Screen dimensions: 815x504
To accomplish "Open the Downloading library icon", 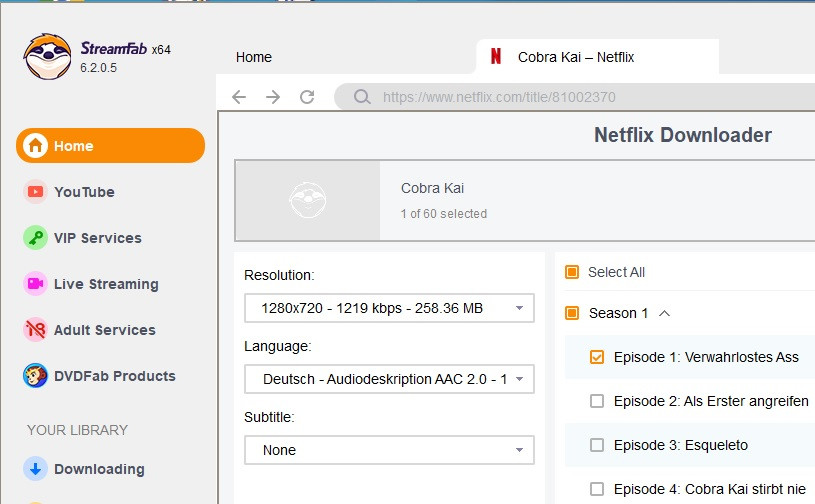I will (36, 469).
